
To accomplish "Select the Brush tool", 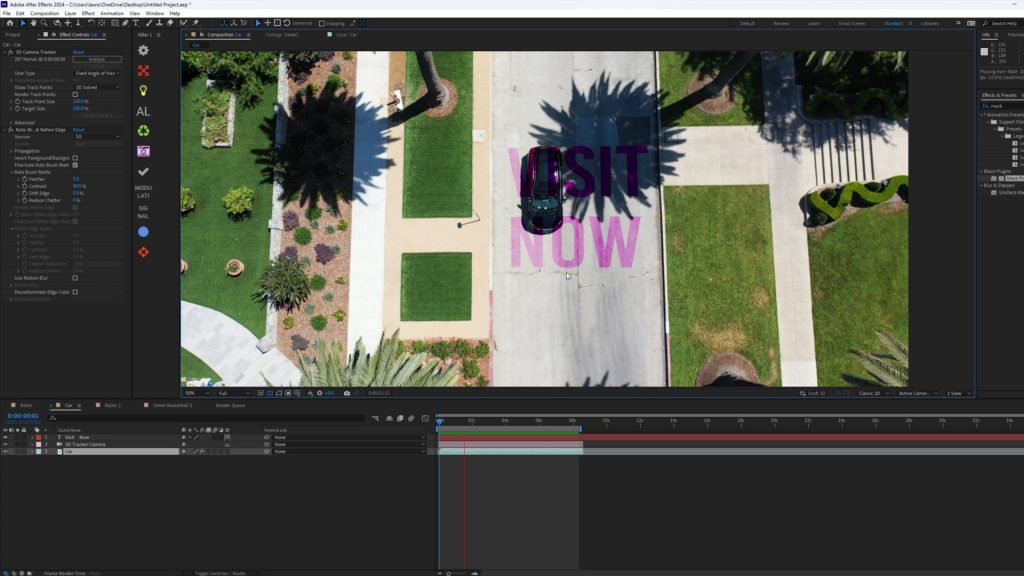I will pyautogui.click(x=149, y=23).
